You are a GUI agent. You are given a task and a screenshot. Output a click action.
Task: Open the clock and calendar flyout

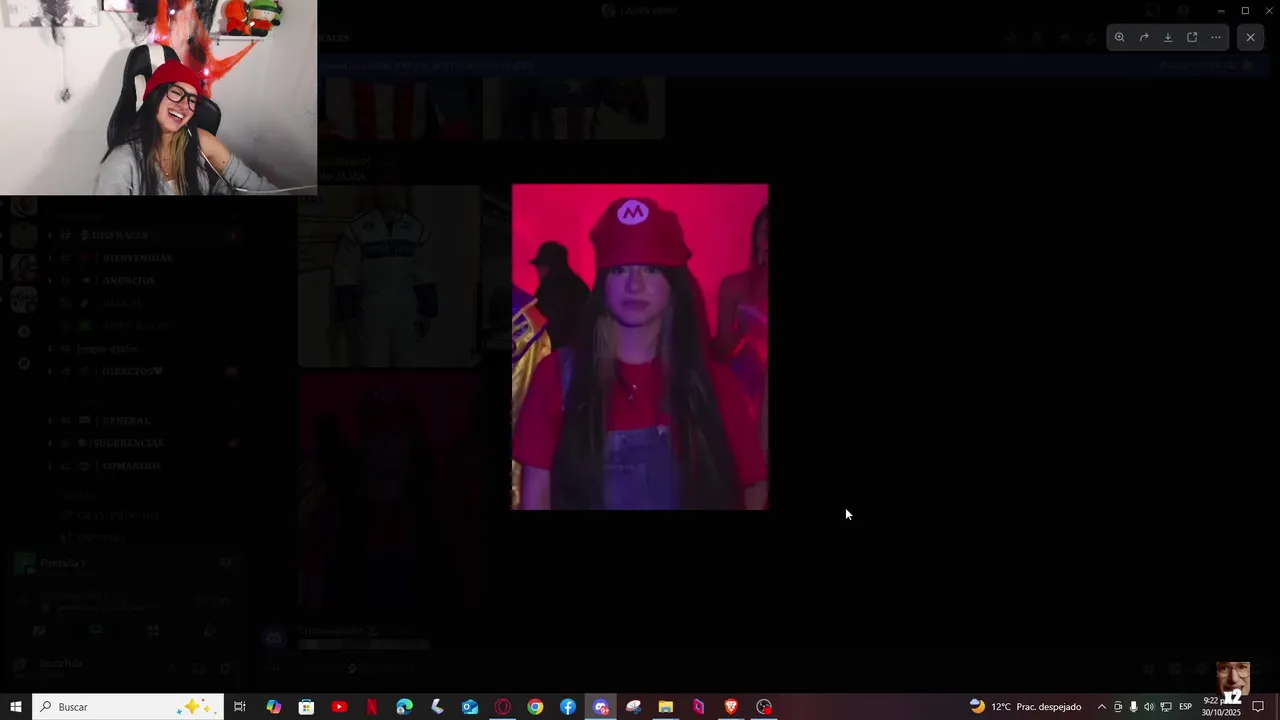click(1221, 707)
